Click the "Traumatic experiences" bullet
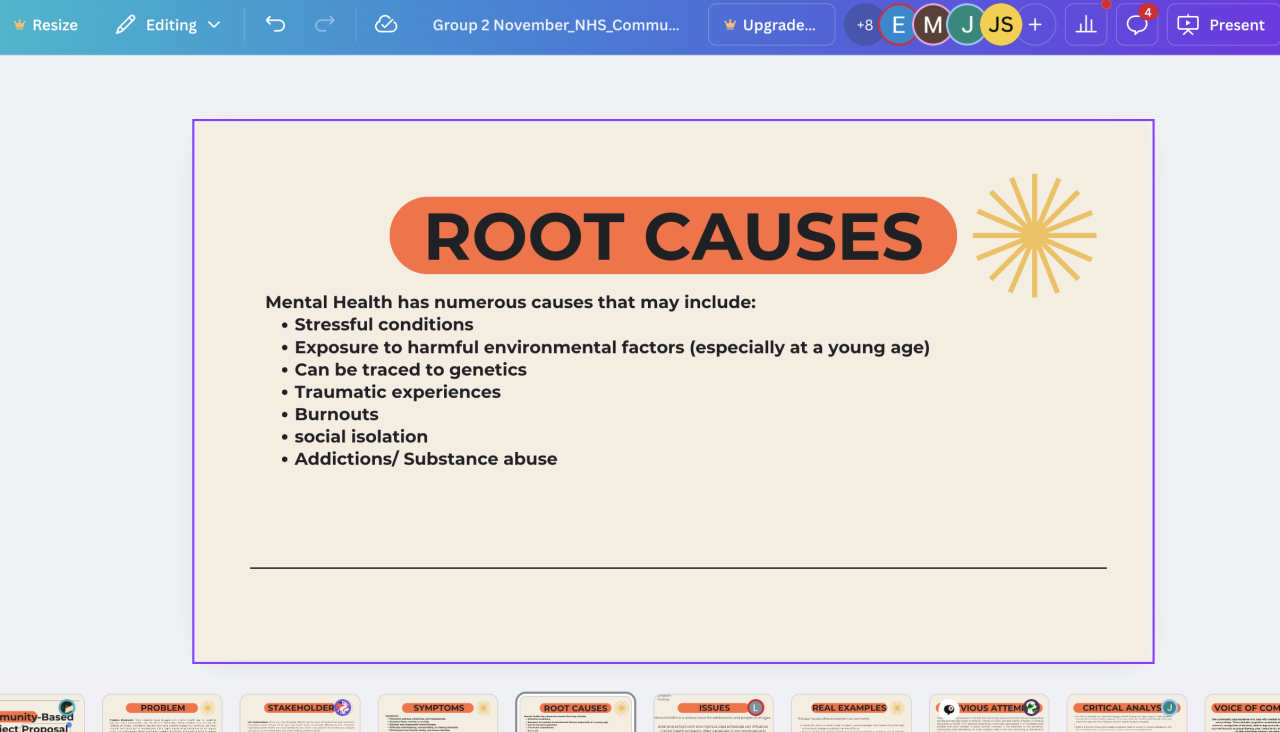 (397, 392)
